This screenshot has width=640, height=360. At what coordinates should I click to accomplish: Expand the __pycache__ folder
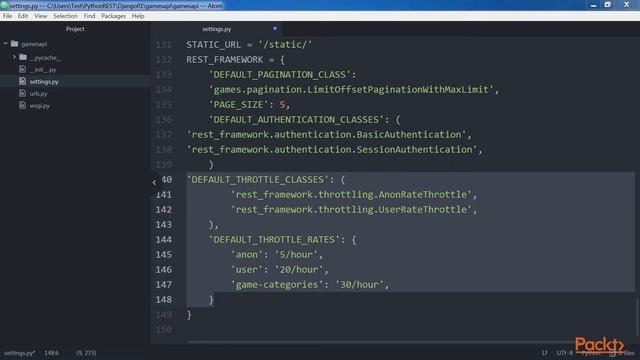[14, 57]
